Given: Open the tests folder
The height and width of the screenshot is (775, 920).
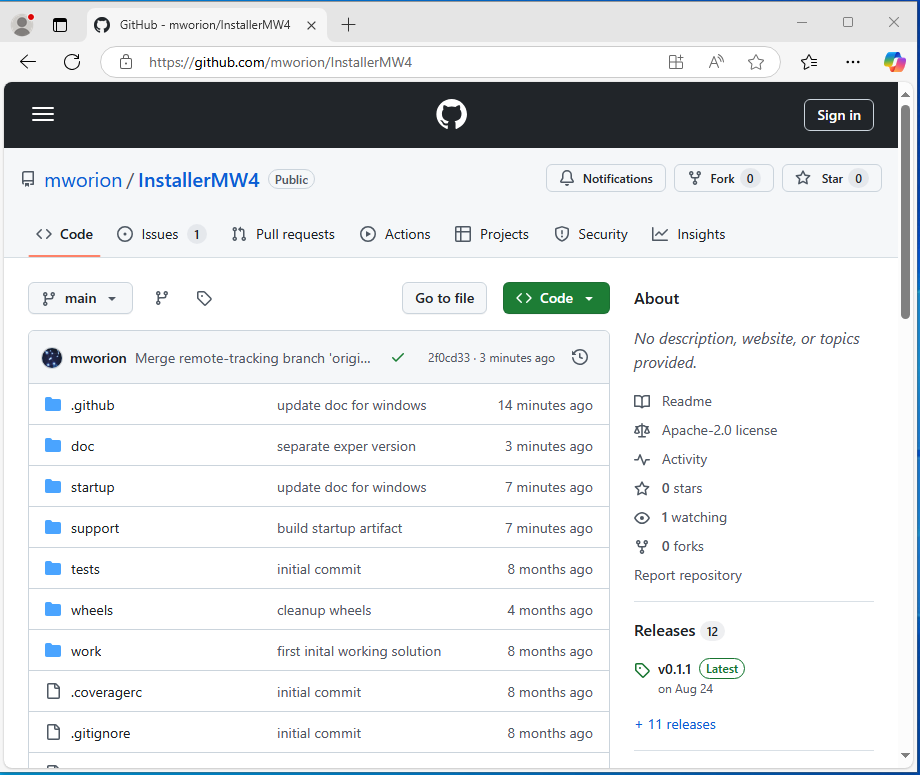Looking at the screenshot, I should (85, 570).
